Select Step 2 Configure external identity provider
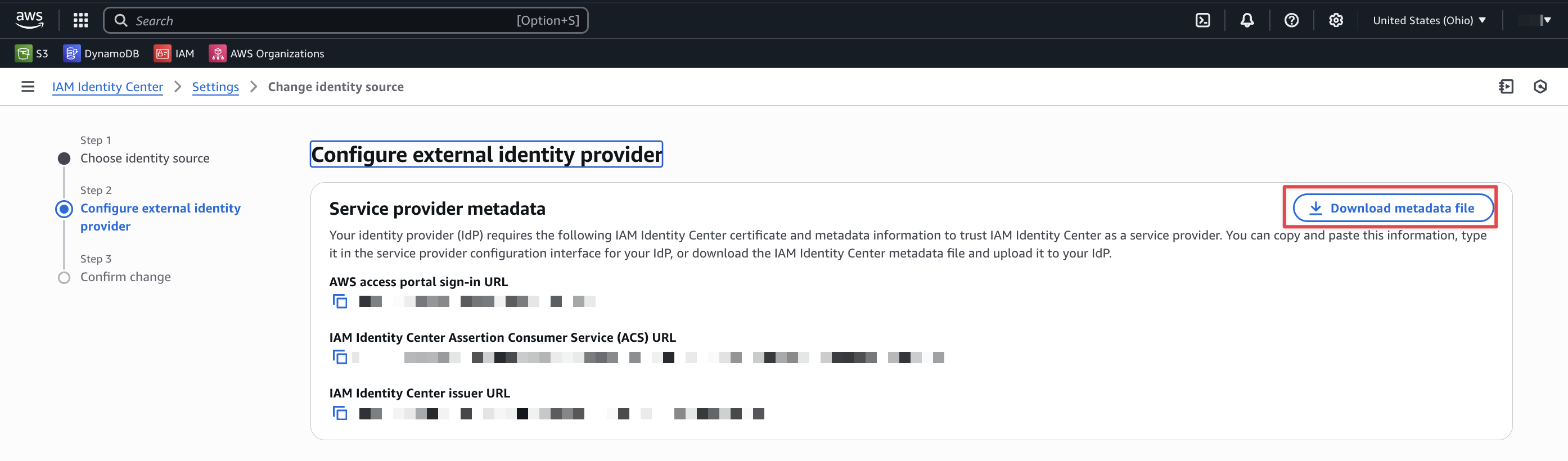This screenshot has width=1568, height=461. click(x=160, y=217)
